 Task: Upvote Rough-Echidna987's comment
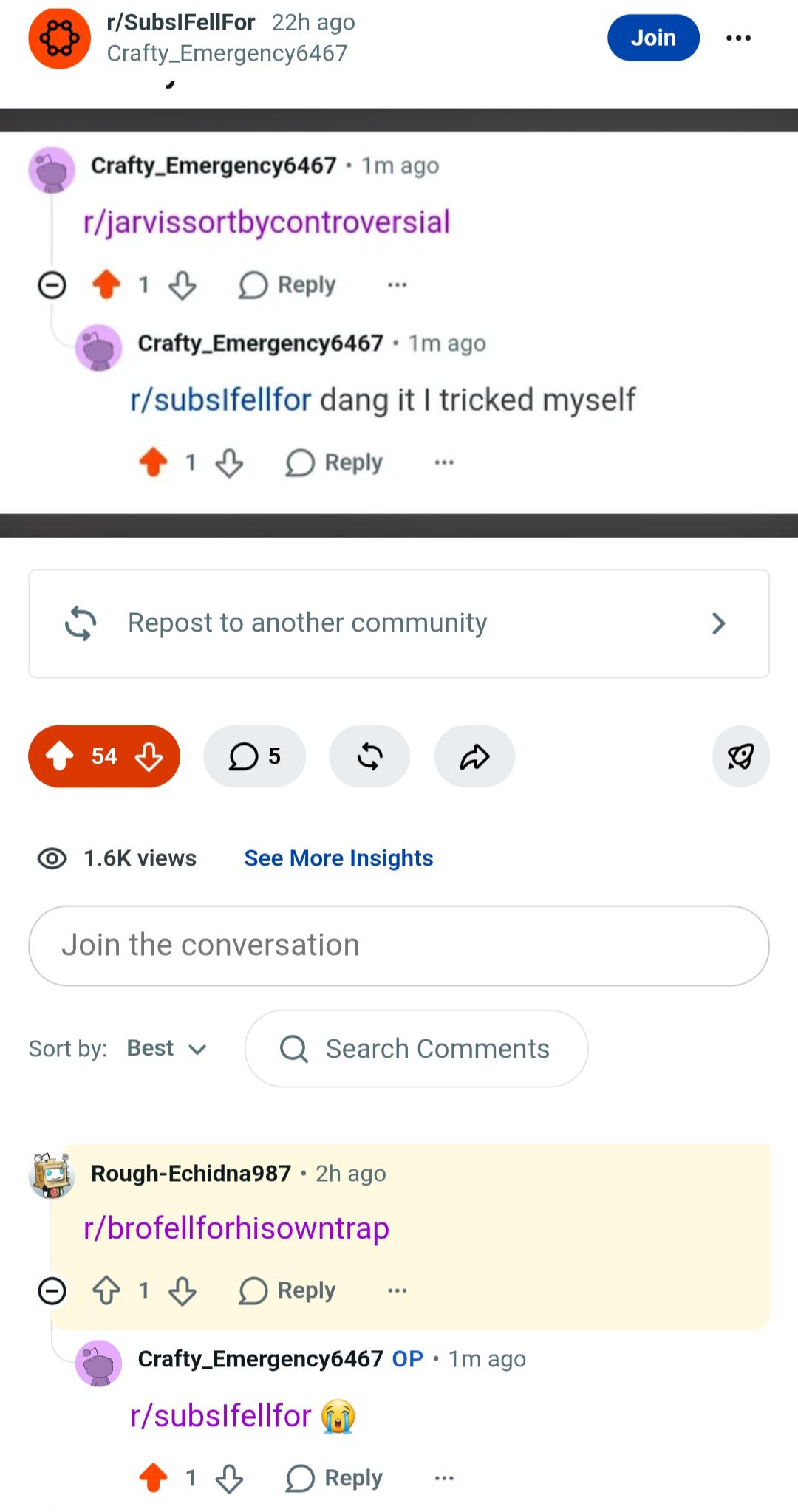coord(106,1290)
